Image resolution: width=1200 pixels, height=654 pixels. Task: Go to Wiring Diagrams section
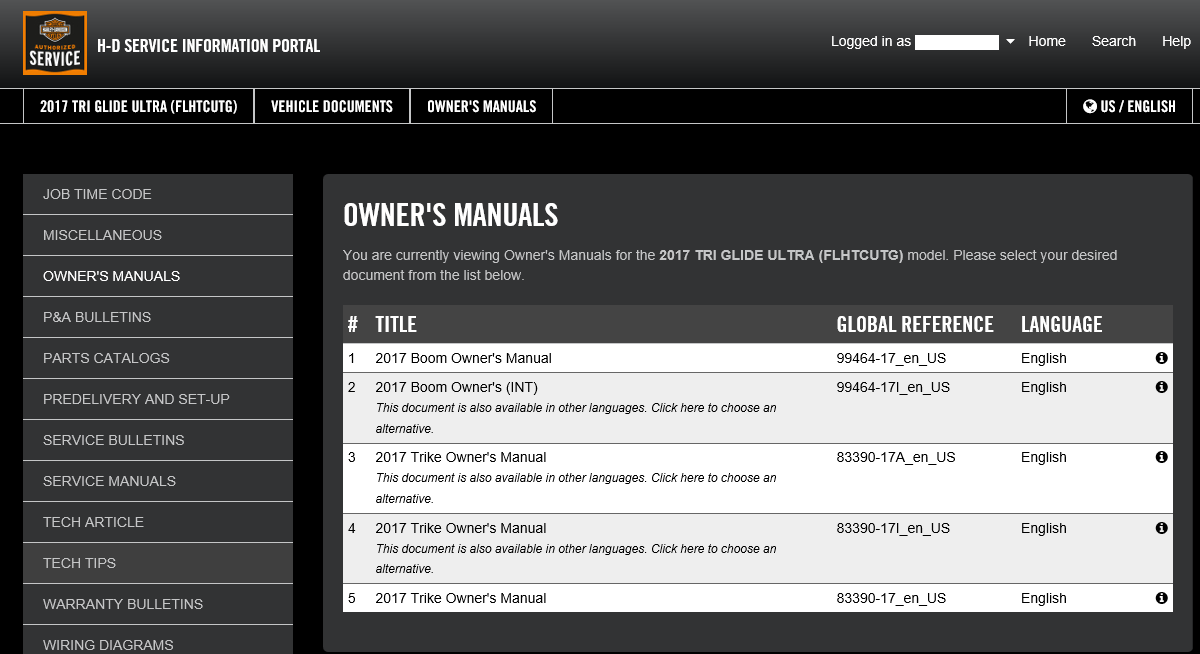click(108, 644)
